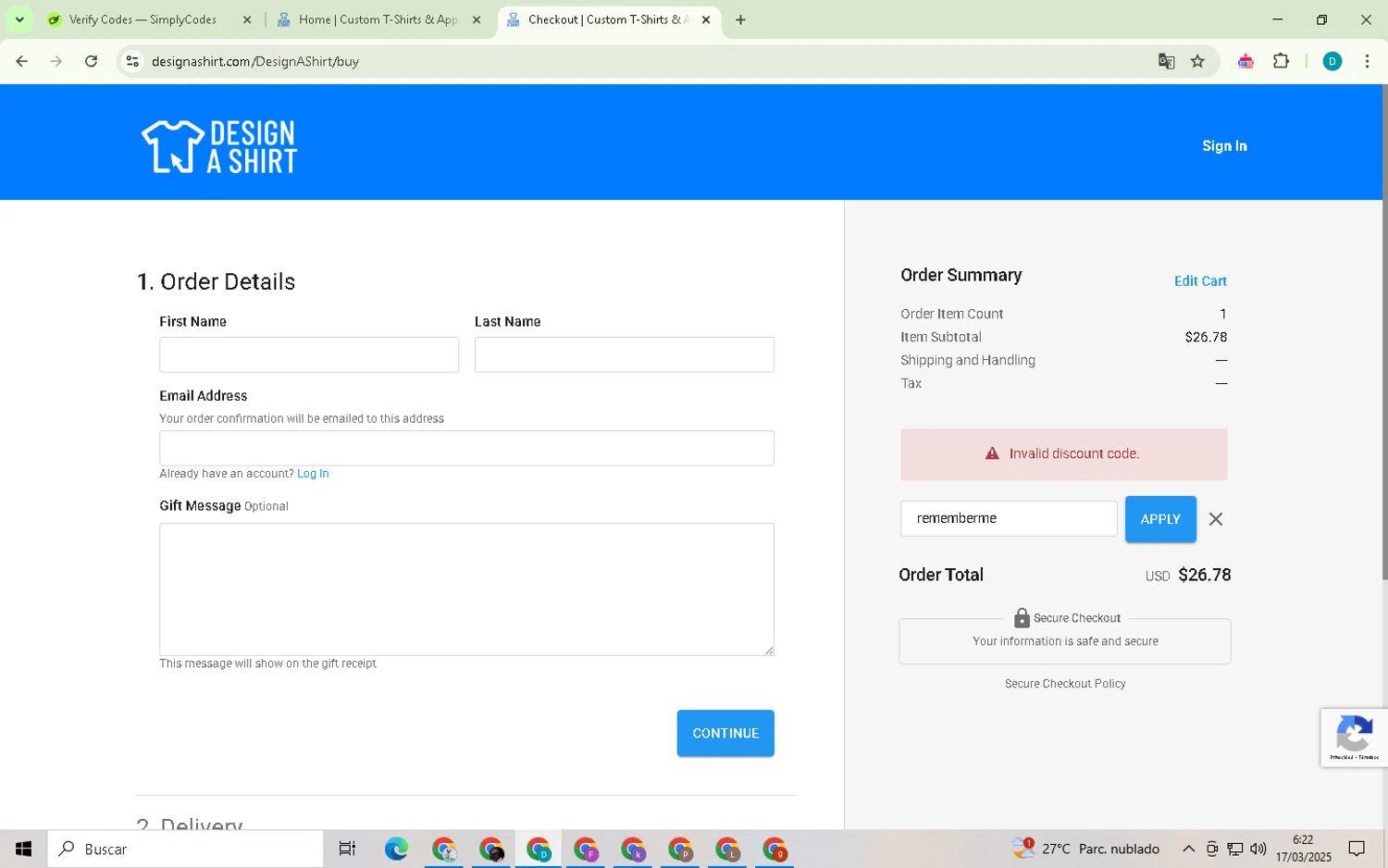This screenshot has width=1388, height=868.
Task: Open weather widget 27°C Parc. nublado
Action: [x=1085, y=849]
